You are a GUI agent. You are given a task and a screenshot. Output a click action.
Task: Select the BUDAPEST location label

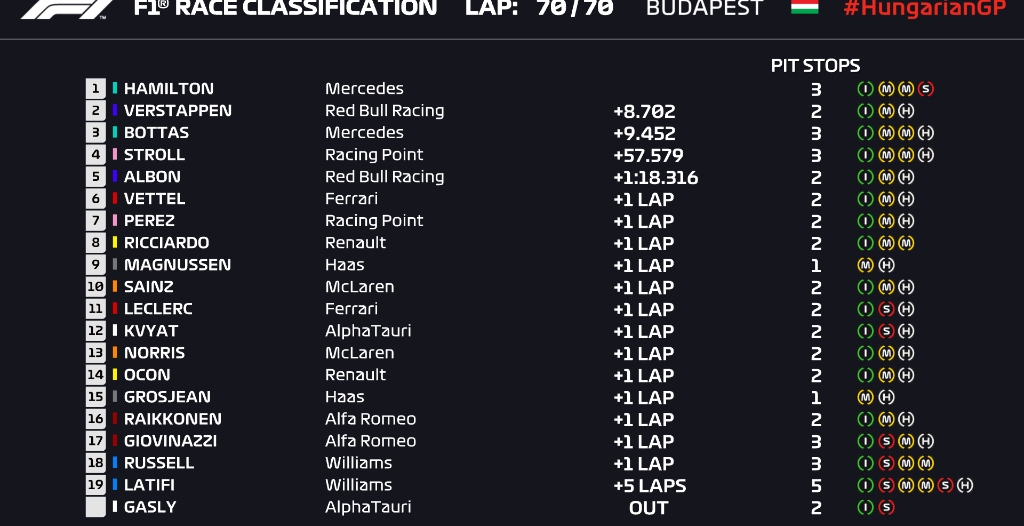pyautogui.click(x=704, y=8)
